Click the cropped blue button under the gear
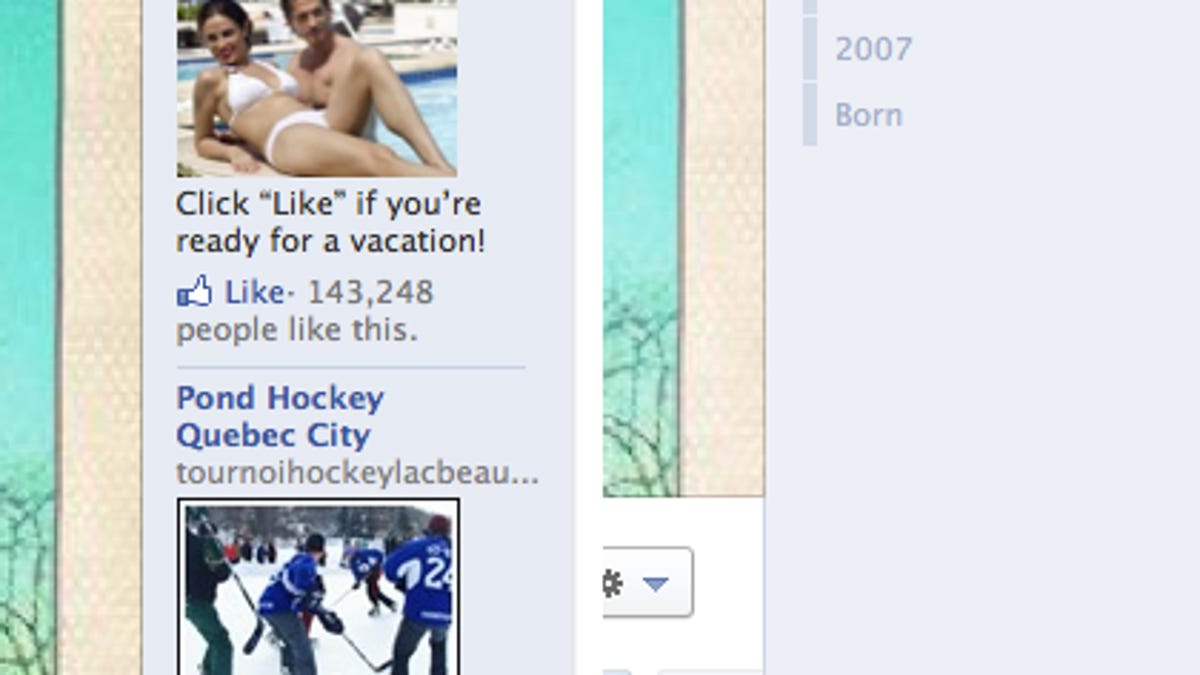Screen dimensions: 1200x675 tap(617, 672)
